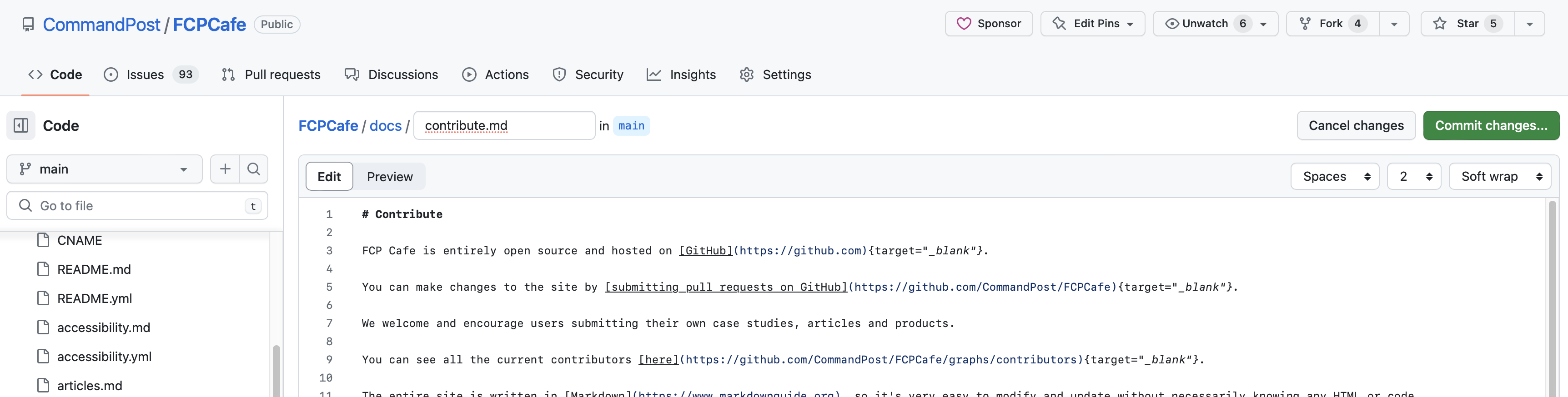This screenshot has height=397, width=1568.
Task: Open the Settings gear tab
Action: coord(775,75)
